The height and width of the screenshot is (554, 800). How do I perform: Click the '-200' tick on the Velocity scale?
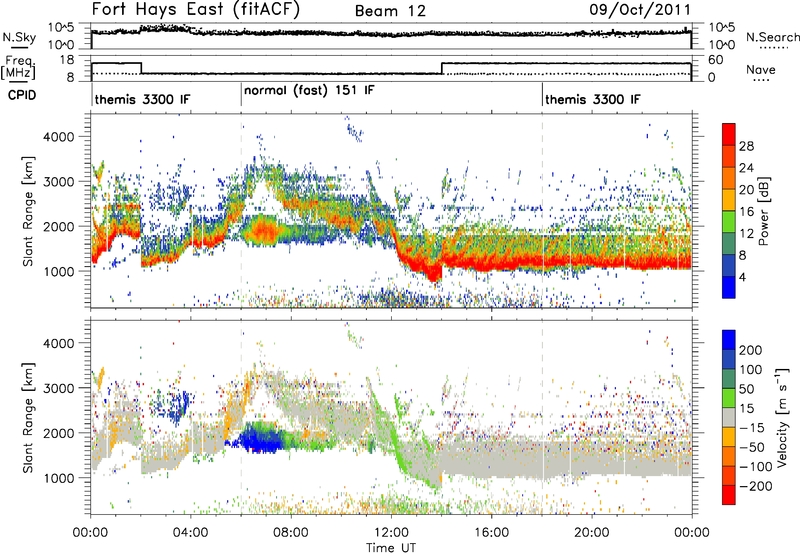point(756,486)
